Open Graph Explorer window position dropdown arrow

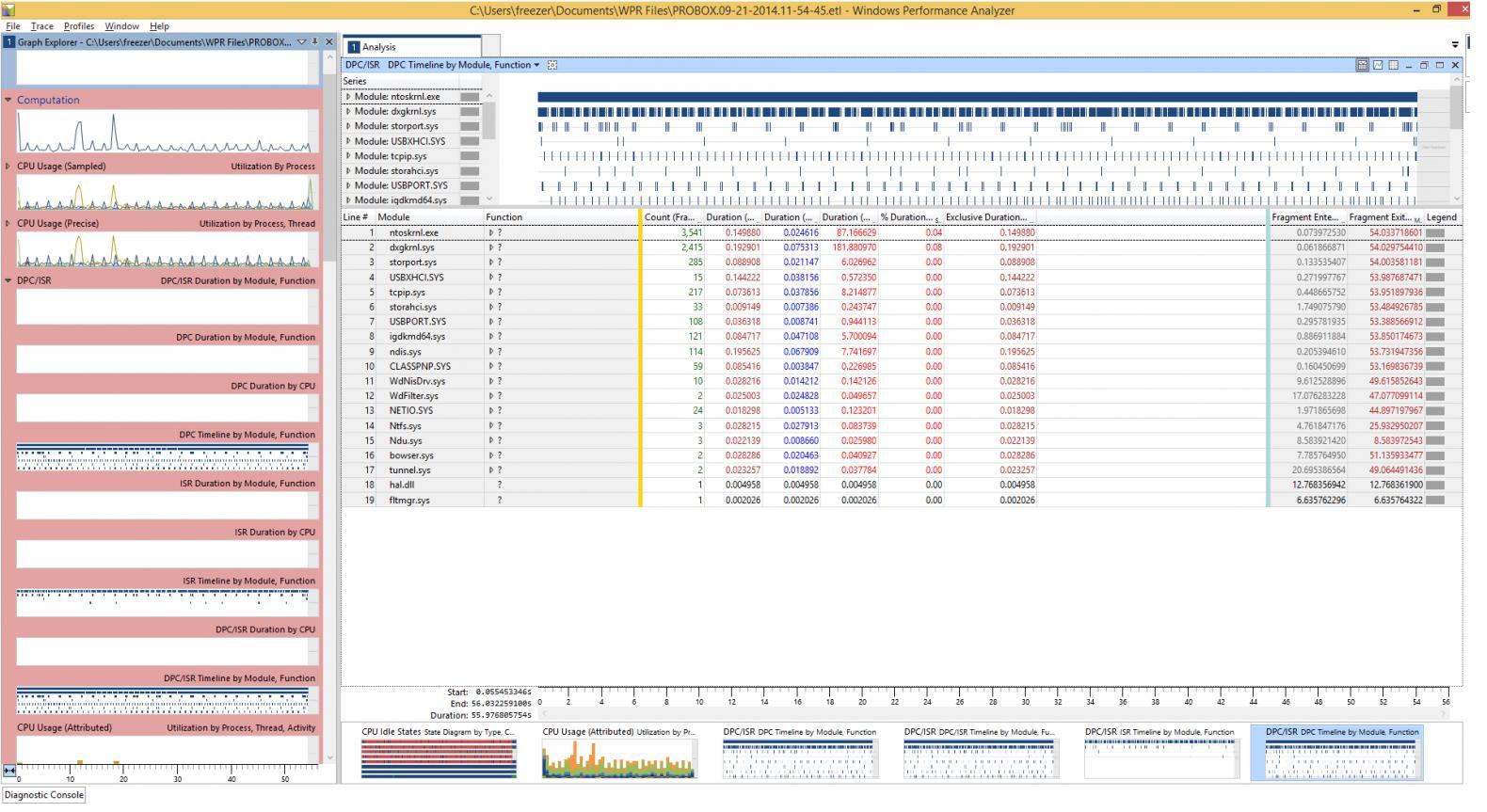coord(301,41)
